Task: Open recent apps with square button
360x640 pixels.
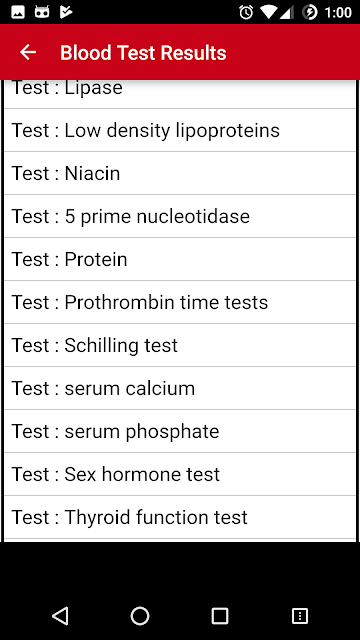Action: (220, 616)
